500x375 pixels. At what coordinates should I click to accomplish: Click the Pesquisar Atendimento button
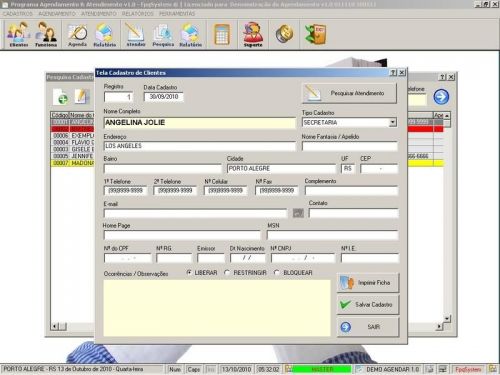point(349,93)
